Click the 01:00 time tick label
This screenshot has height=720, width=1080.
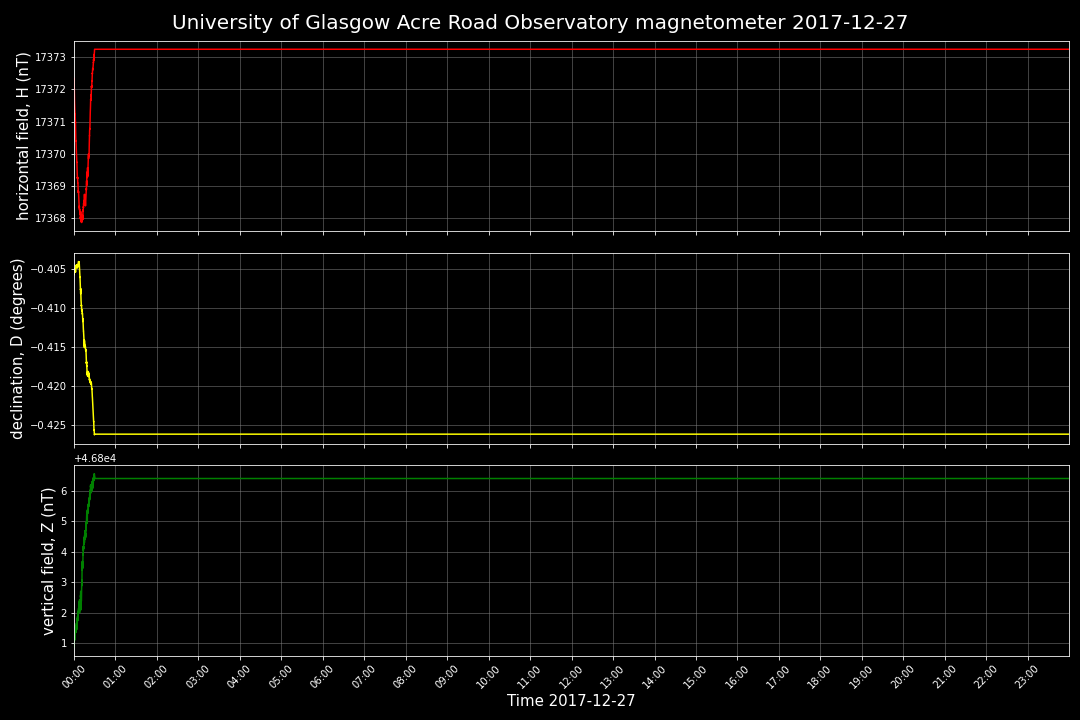point(114,677)
